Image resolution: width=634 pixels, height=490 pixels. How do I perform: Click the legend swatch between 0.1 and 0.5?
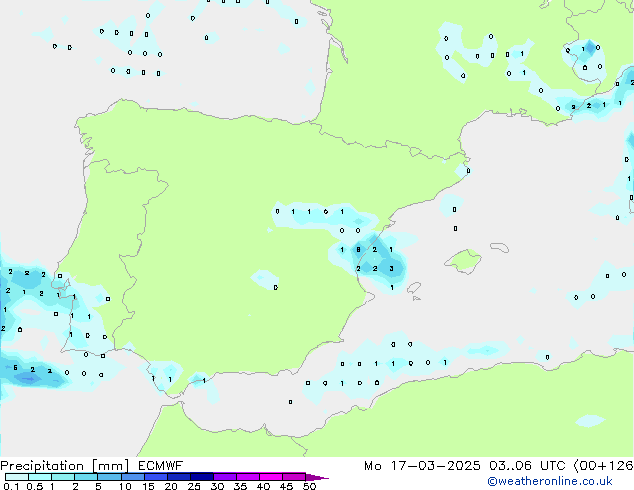pyautogui.click(x=17, y=477)
